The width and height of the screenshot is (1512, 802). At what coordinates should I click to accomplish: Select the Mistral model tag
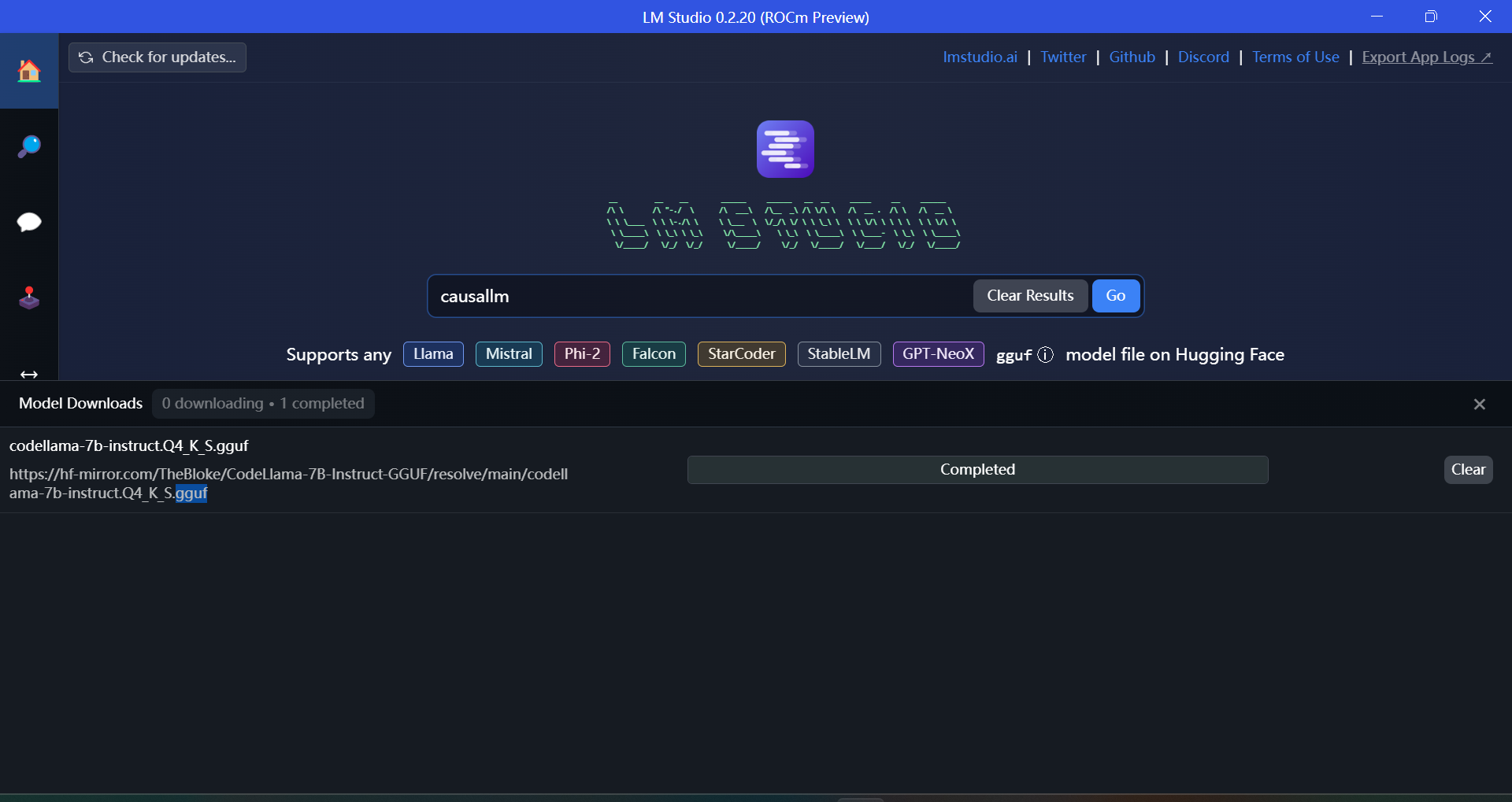point(509,354)
